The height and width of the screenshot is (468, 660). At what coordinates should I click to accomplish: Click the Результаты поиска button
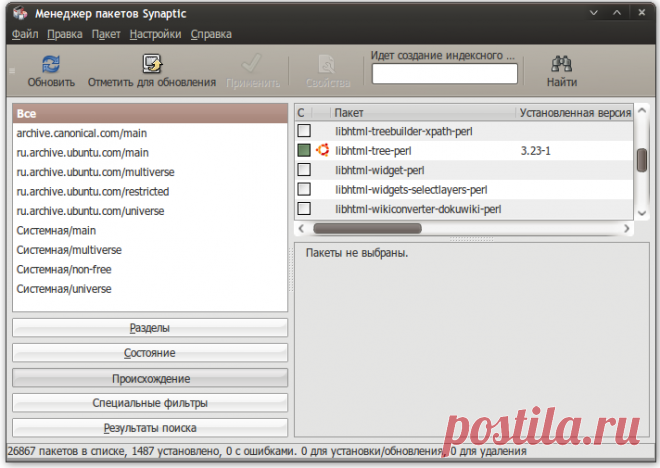click(150, 428)
